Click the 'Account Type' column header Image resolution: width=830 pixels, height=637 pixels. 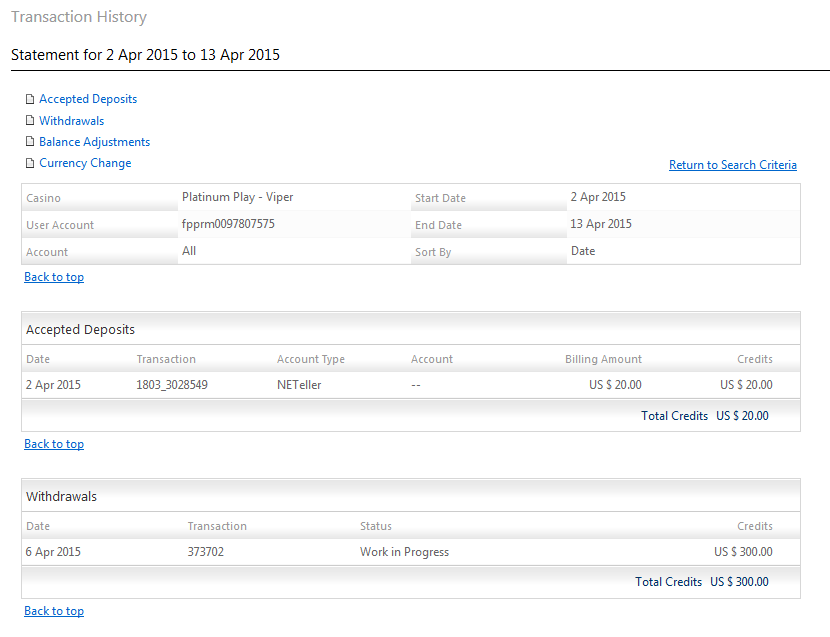click(311, 359)
